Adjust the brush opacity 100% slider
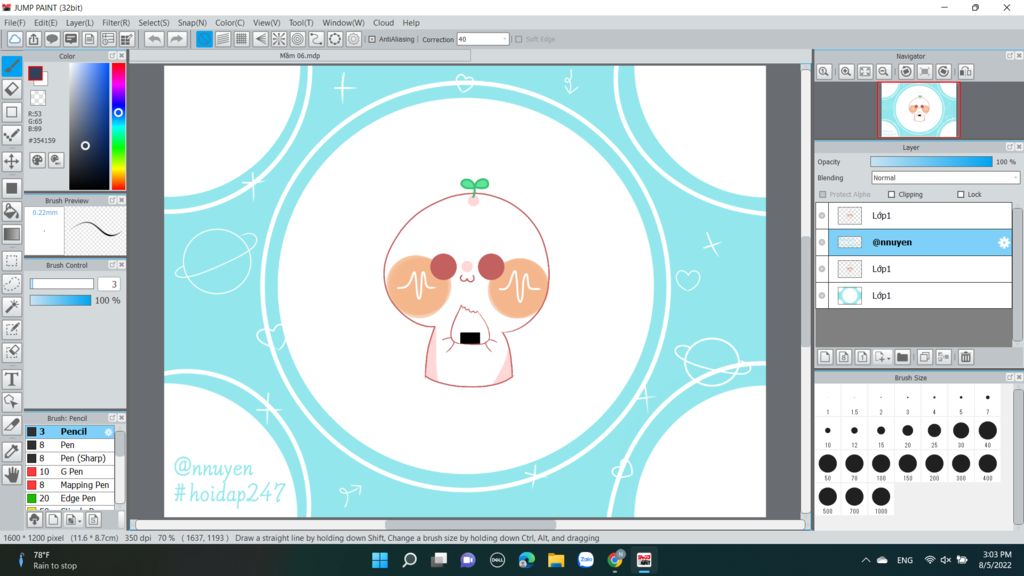This screenshot has width=1024, height=576. (x=60, y=300)
